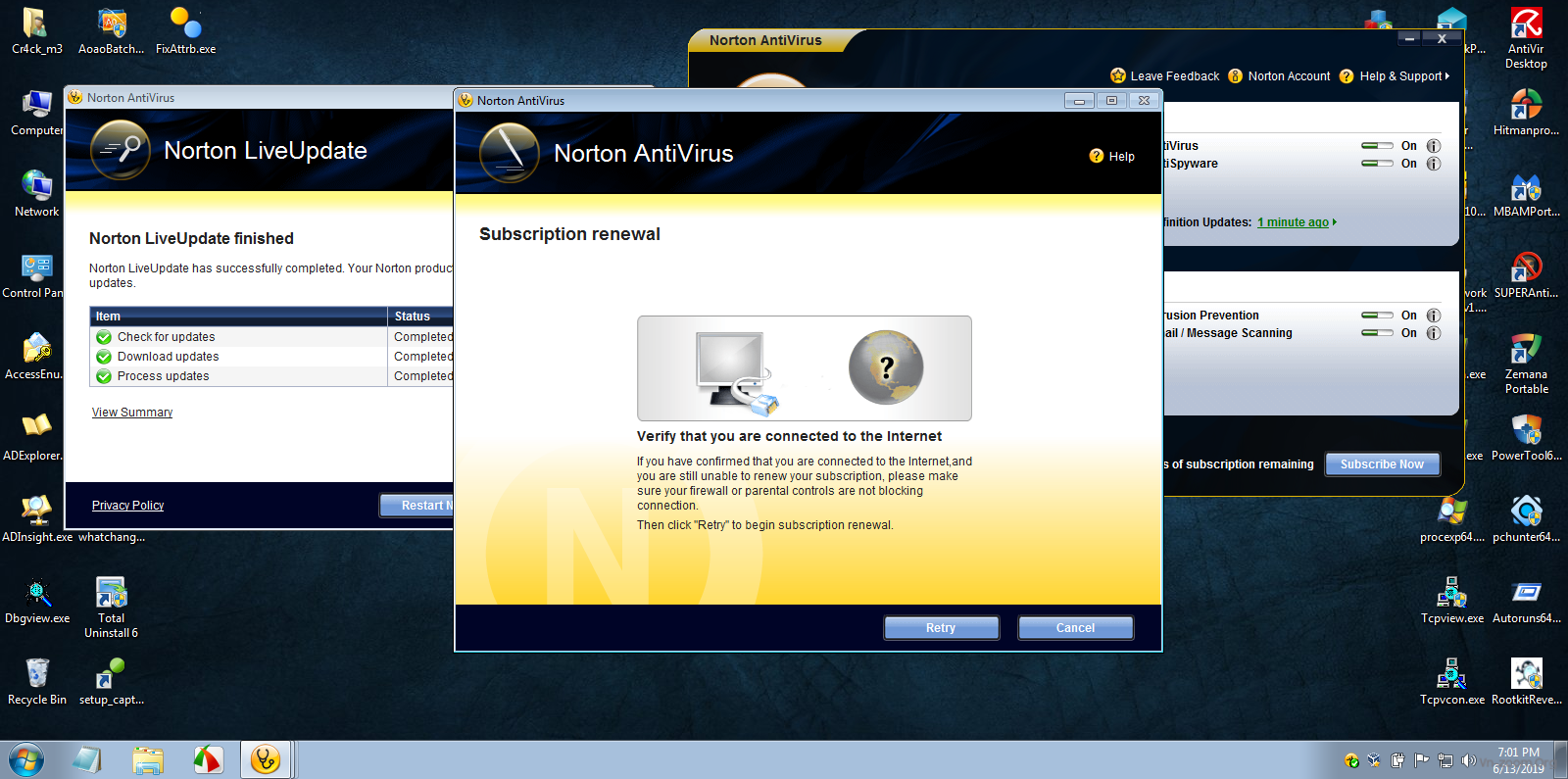Expand Definition Updates '1 minute ago' link
The image size is (1568, 779).
tap(1293, 222)
